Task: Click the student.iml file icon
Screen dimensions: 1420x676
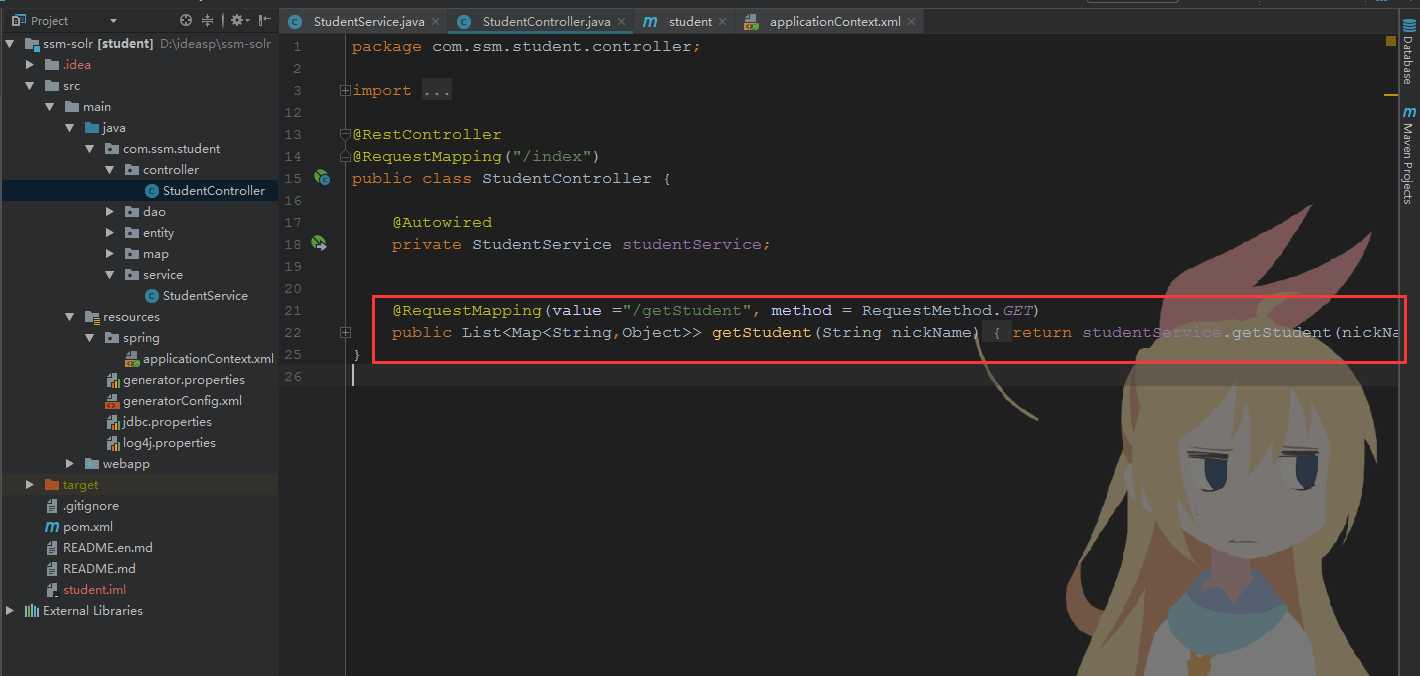Action: click(x=53, y=590)
